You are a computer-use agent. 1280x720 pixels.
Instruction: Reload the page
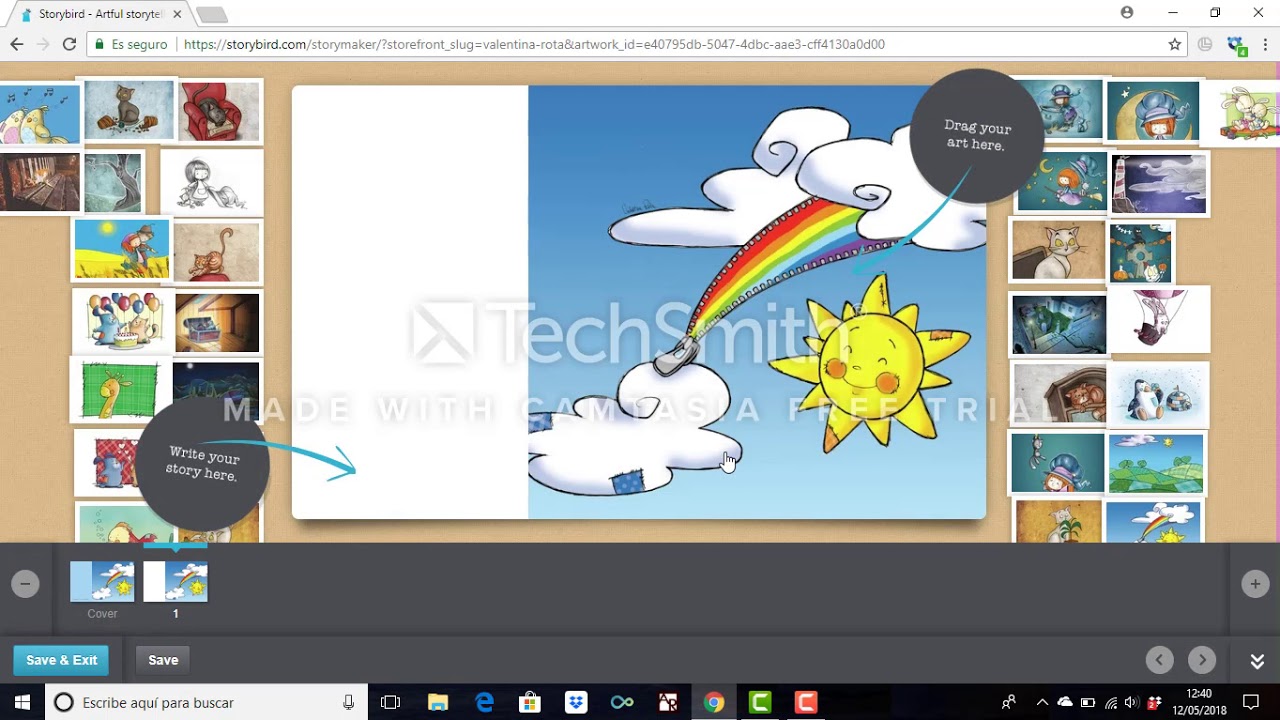(x=69, y=44)
